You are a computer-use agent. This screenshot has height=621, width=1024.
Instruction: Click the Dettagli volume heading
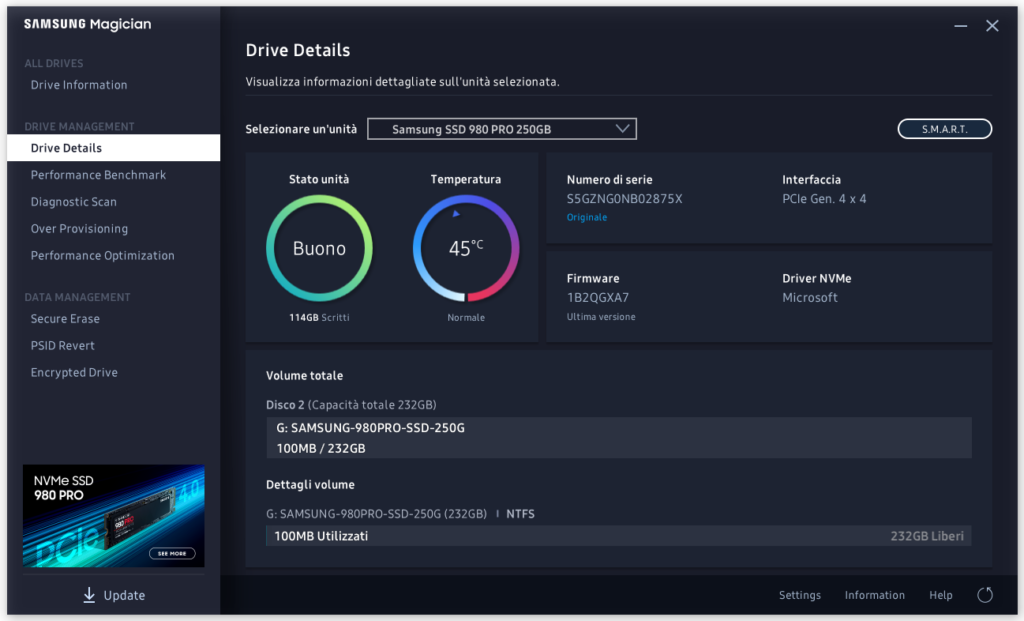tap(310, 485)
